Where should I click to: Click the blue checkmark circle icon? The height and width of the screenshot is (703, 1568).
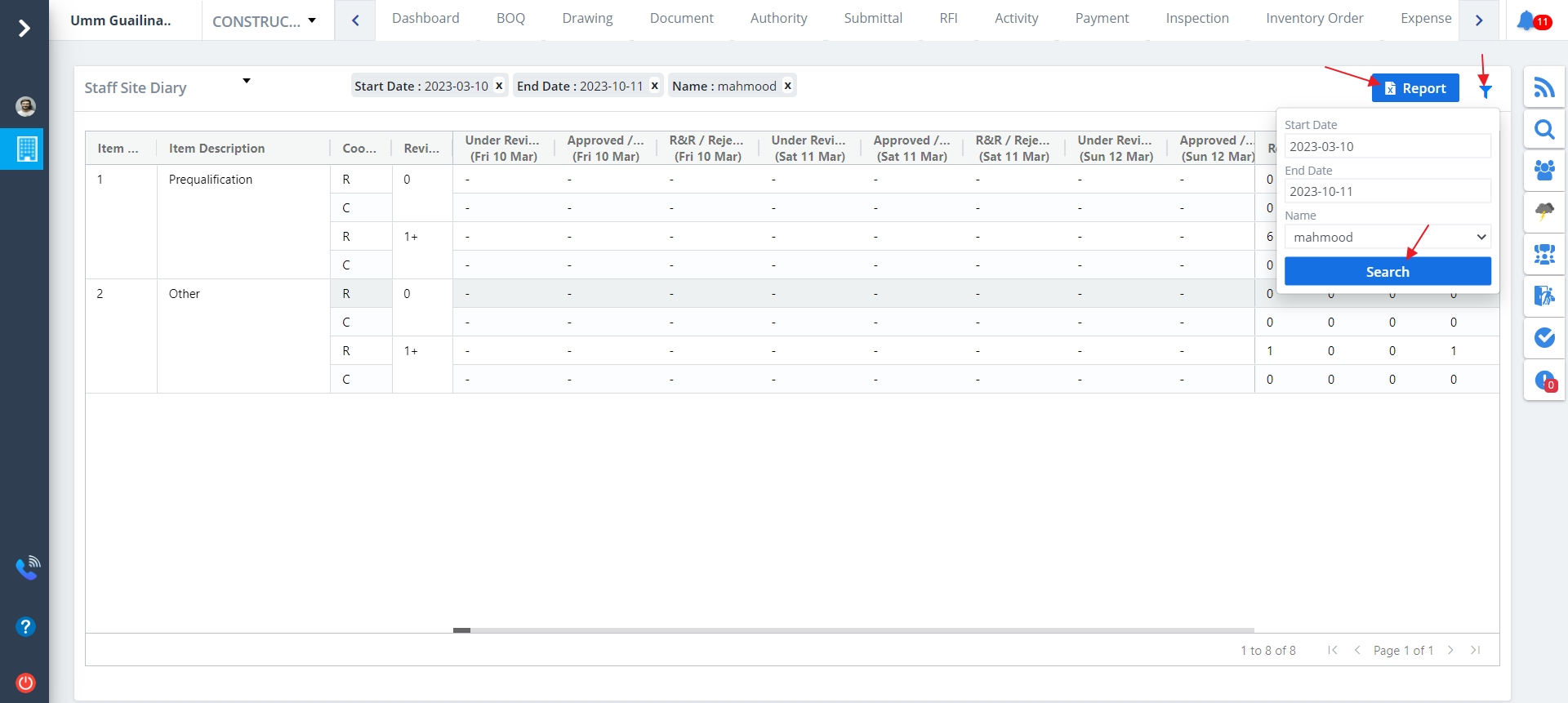pyautogui.click(x=1543, y=337)
